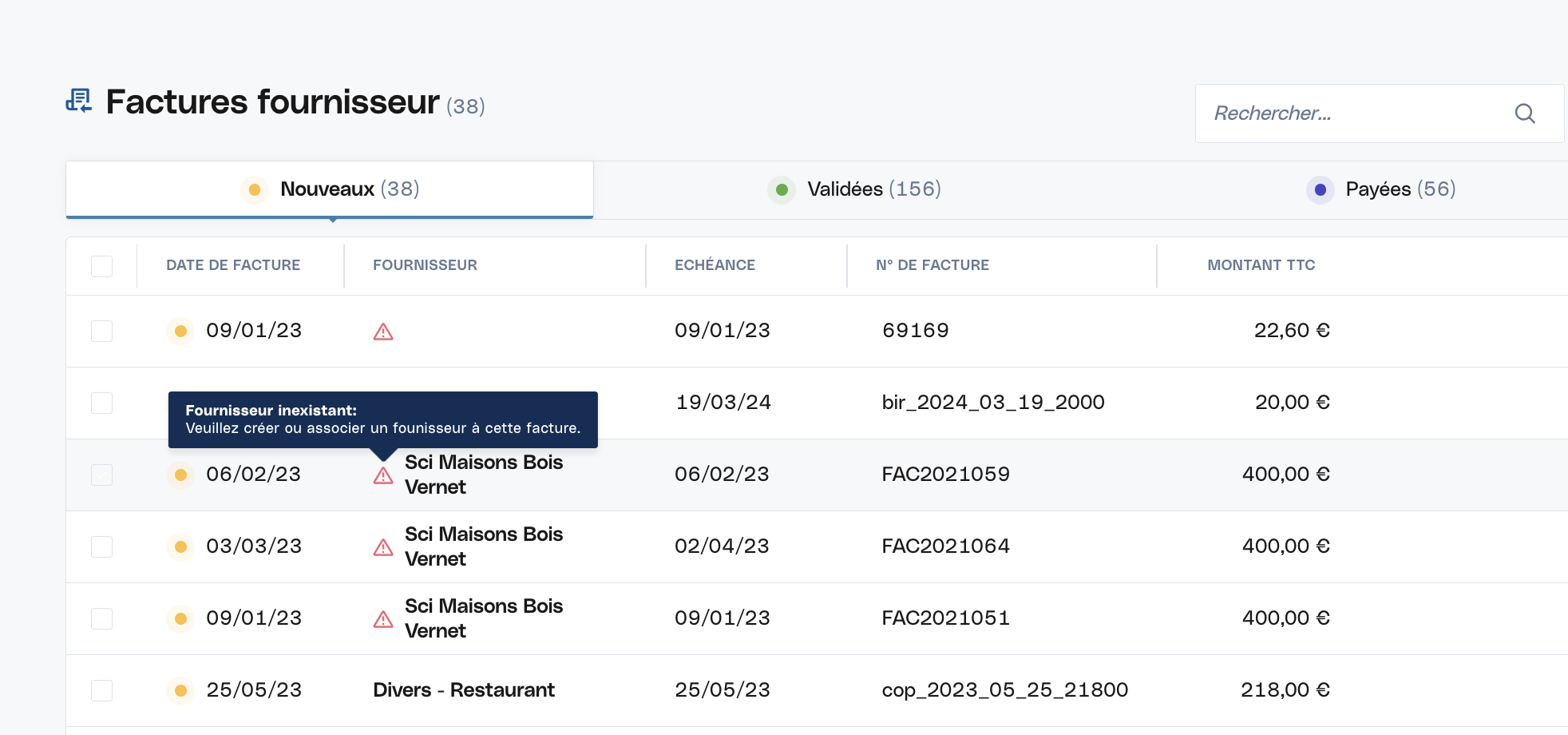
Task: Sort by Montant TTC column header
Action: pos(1261,265)
